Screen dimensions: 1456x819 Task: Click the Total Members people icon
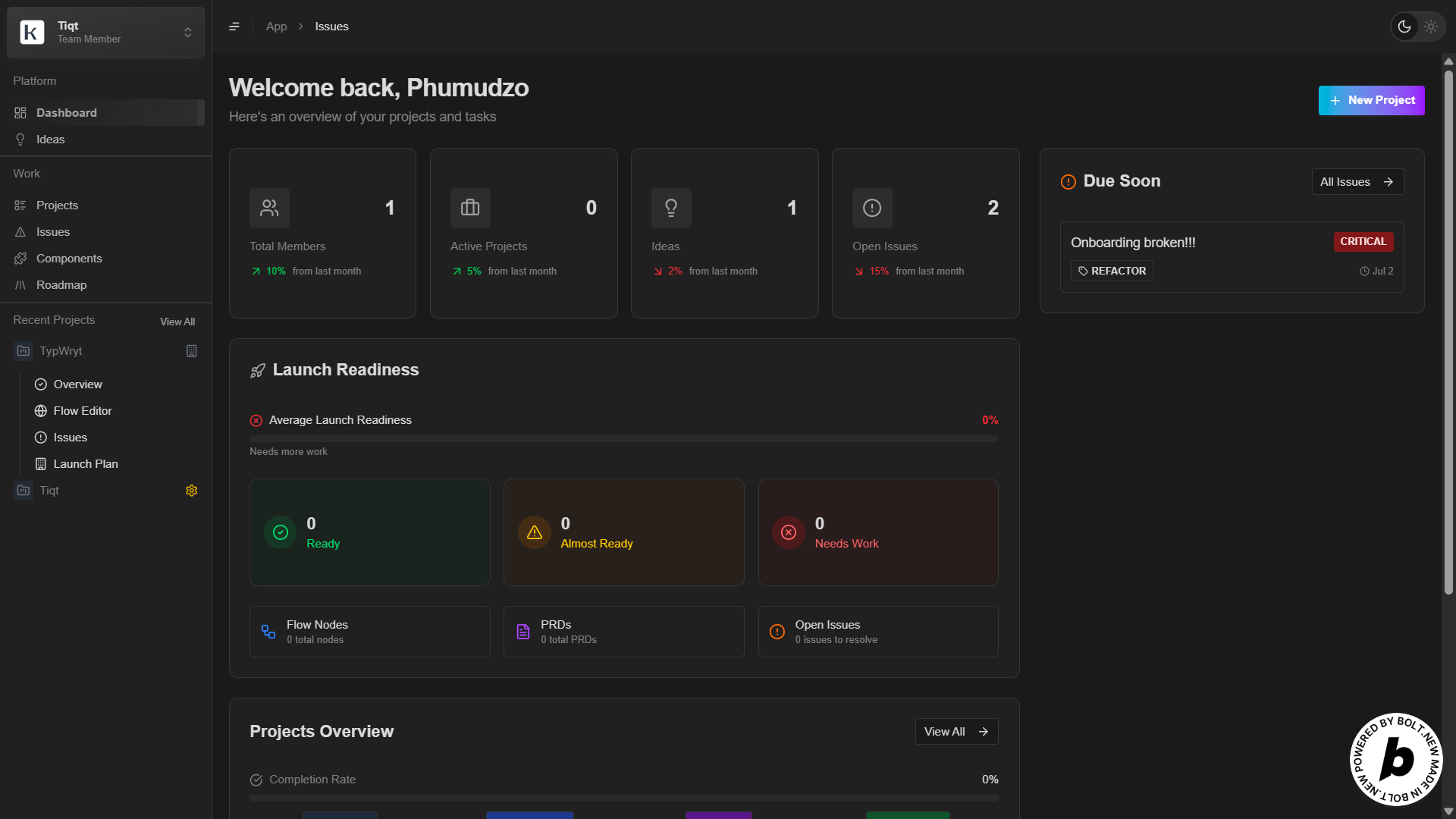pos(269,208)
